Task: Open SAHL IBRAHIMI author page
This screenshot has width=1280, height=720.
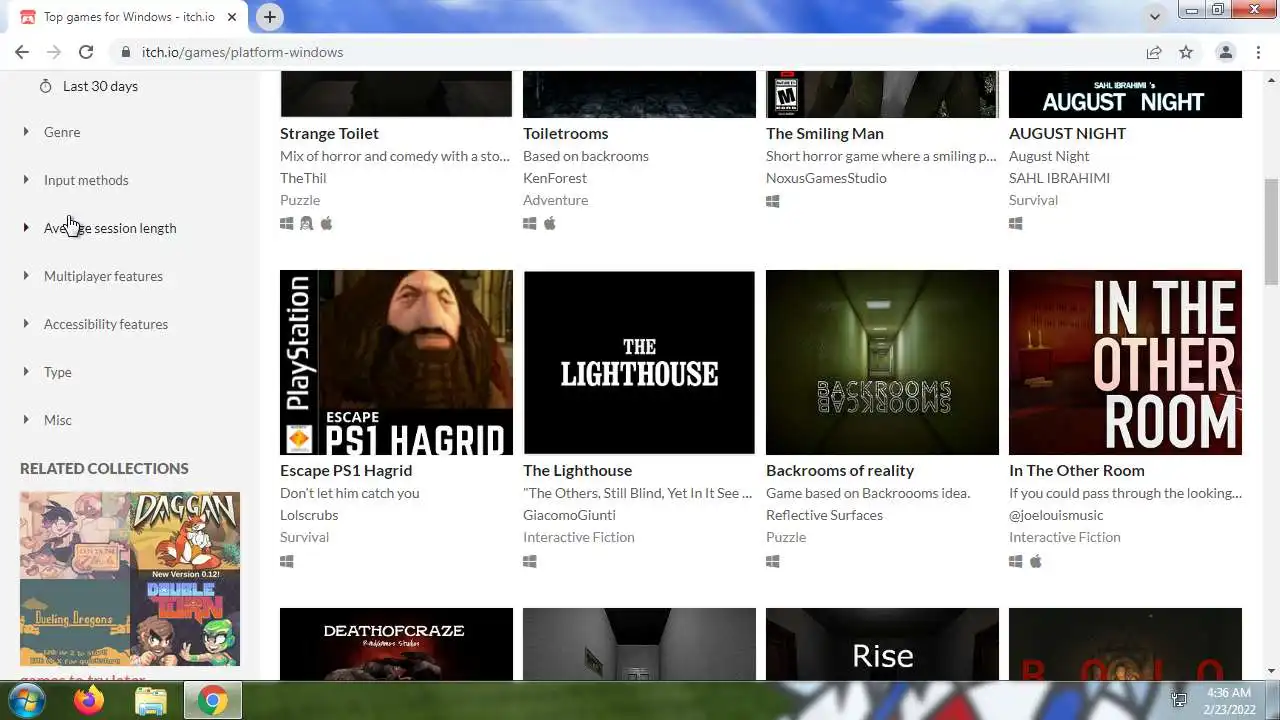Action: [1059, 178]
